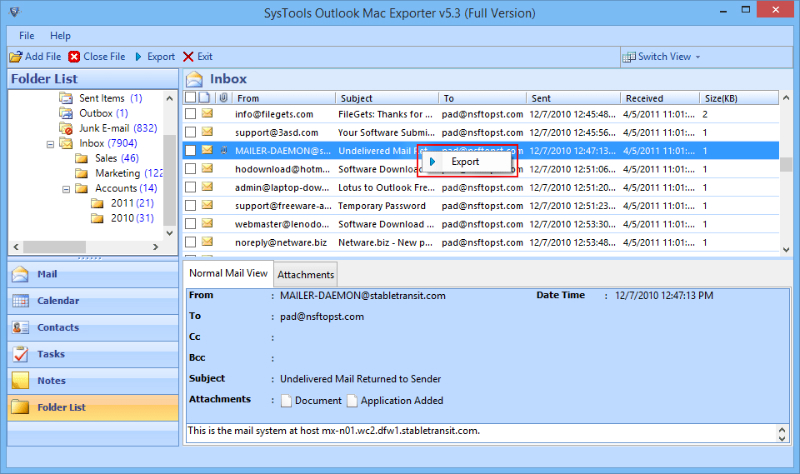Sort by the Received column header

pyautogui.click(x=660, y=98)
